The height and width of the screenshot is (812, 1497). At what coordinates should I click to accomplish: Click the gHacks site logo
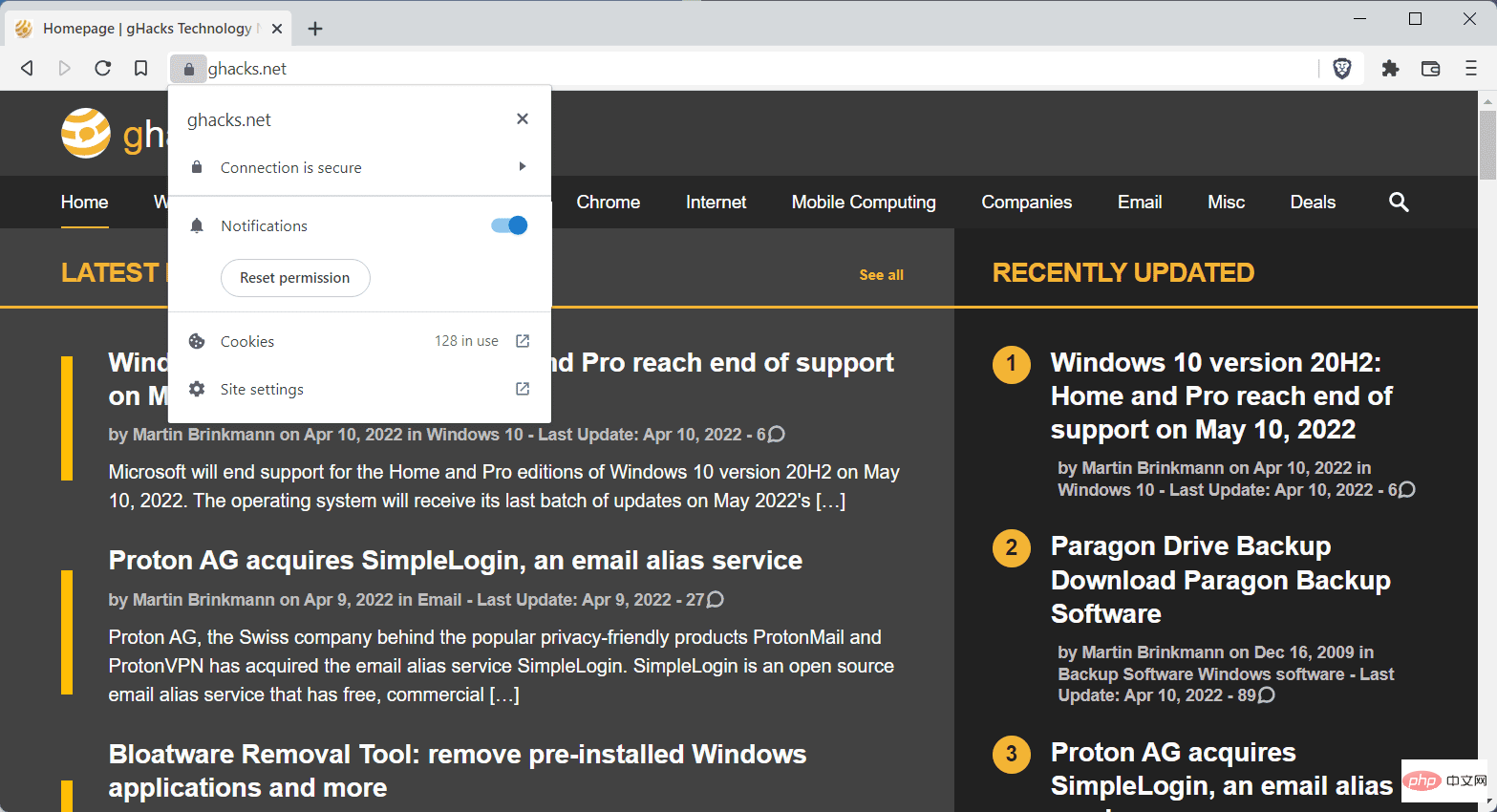86,133
